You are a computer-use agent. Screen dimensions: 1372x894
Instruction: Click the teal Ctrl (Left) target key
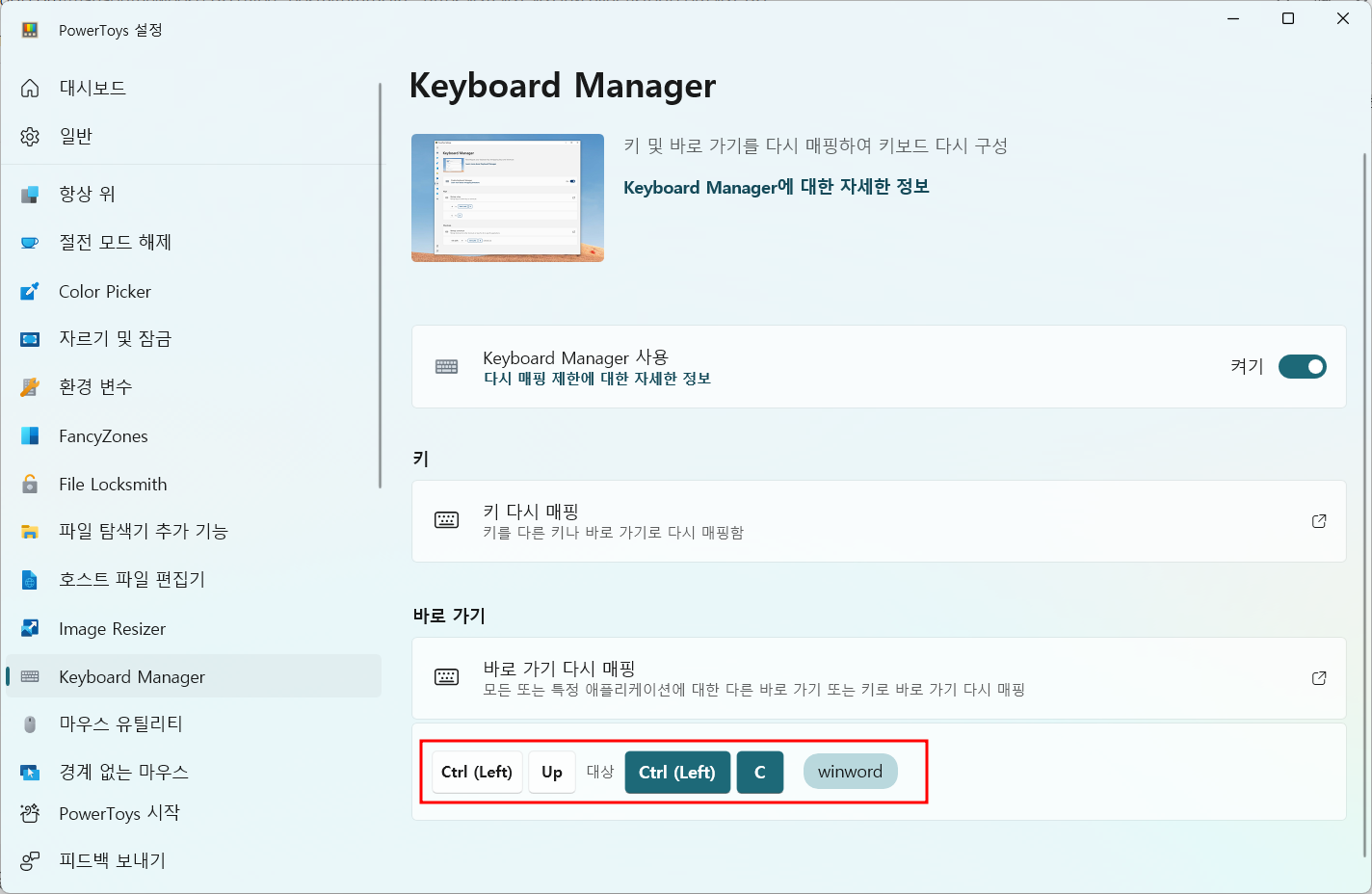[x=677, y=772]
